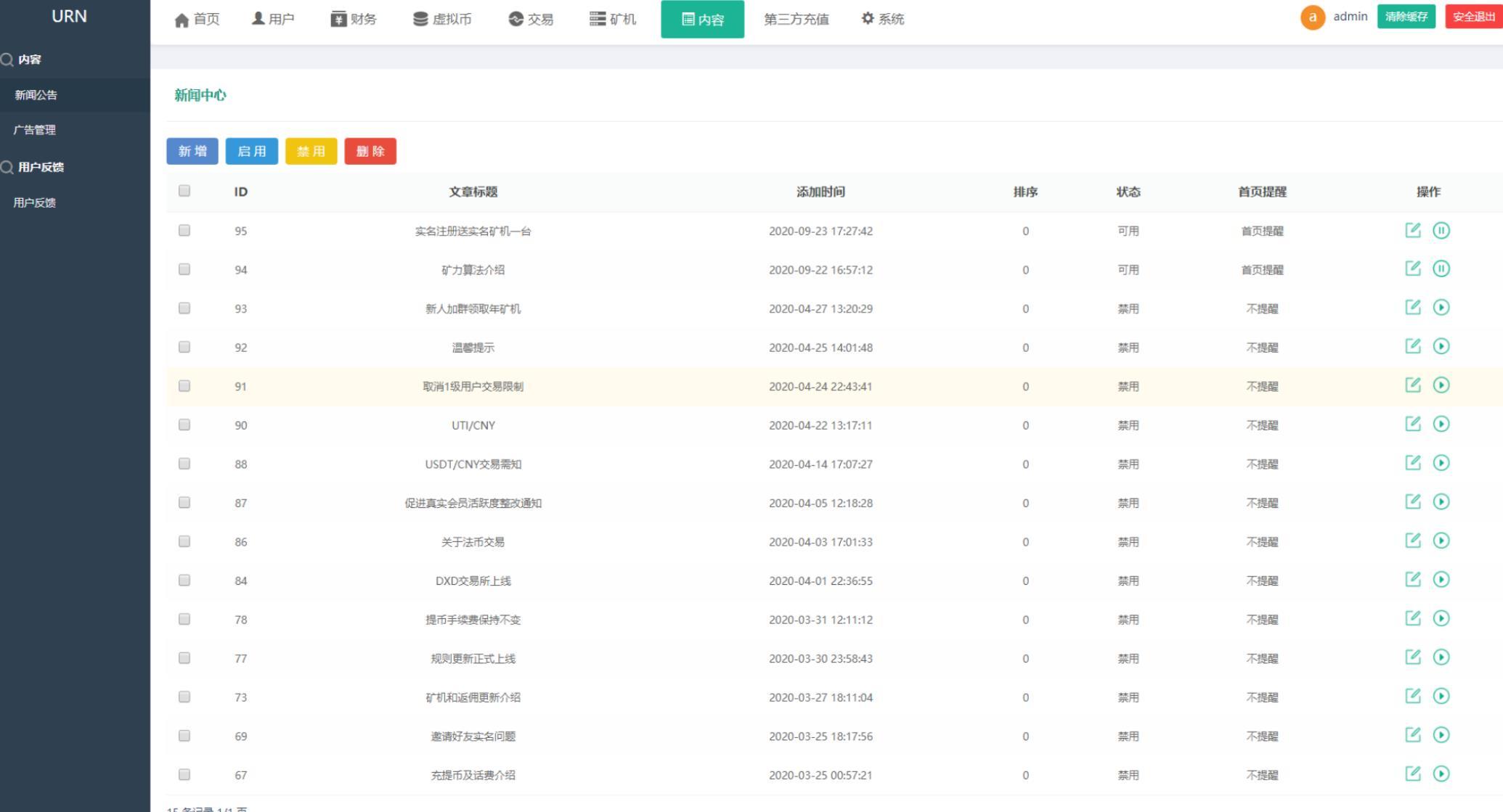Click the admin username
The height and width of the screenshot is (812, 1503).
[x=1350, y=17]
